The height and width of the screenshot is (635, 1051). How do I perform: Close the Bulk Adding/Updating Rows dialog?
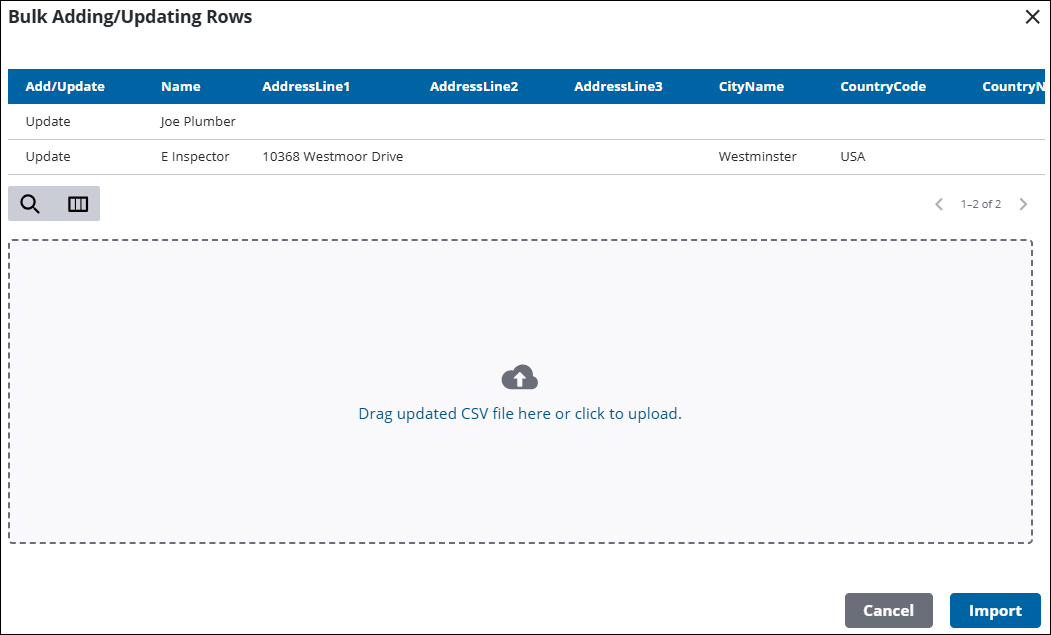[x=1032, y=17]
